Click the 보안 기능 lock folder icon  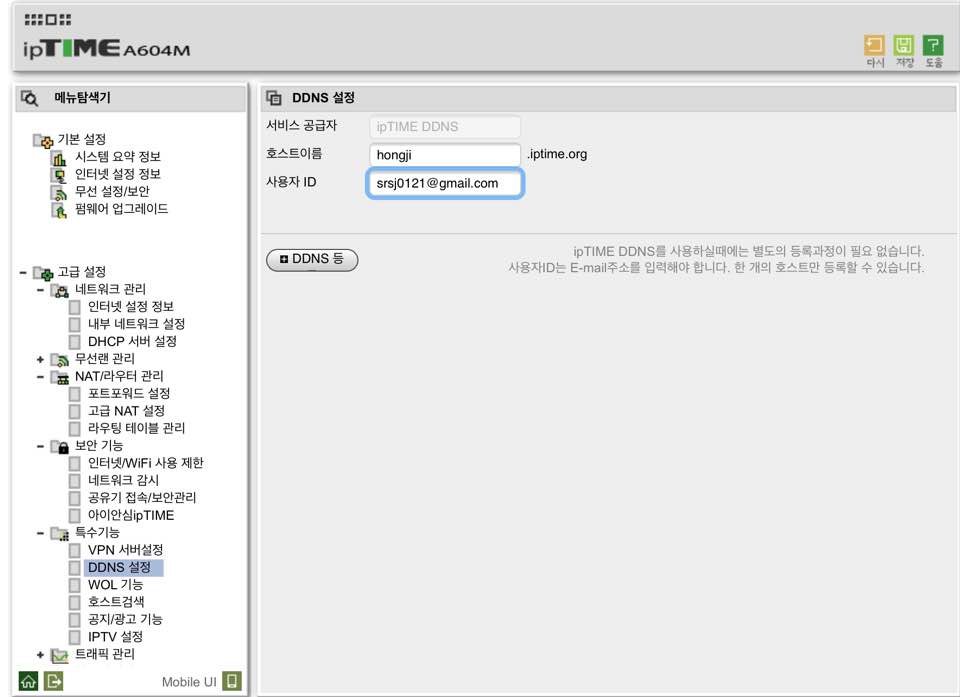(60, 446)
